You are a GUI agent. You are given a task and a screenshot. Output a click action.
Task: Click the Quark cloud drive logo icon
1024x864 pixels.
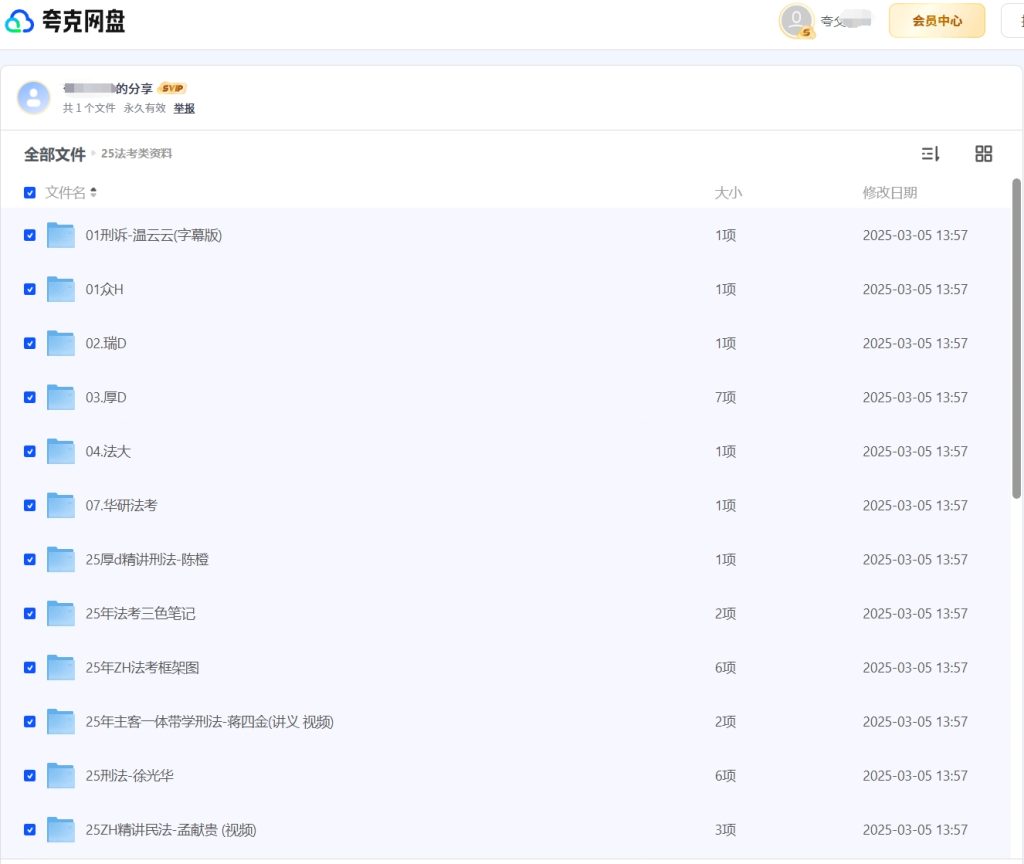tap(20, 22)
